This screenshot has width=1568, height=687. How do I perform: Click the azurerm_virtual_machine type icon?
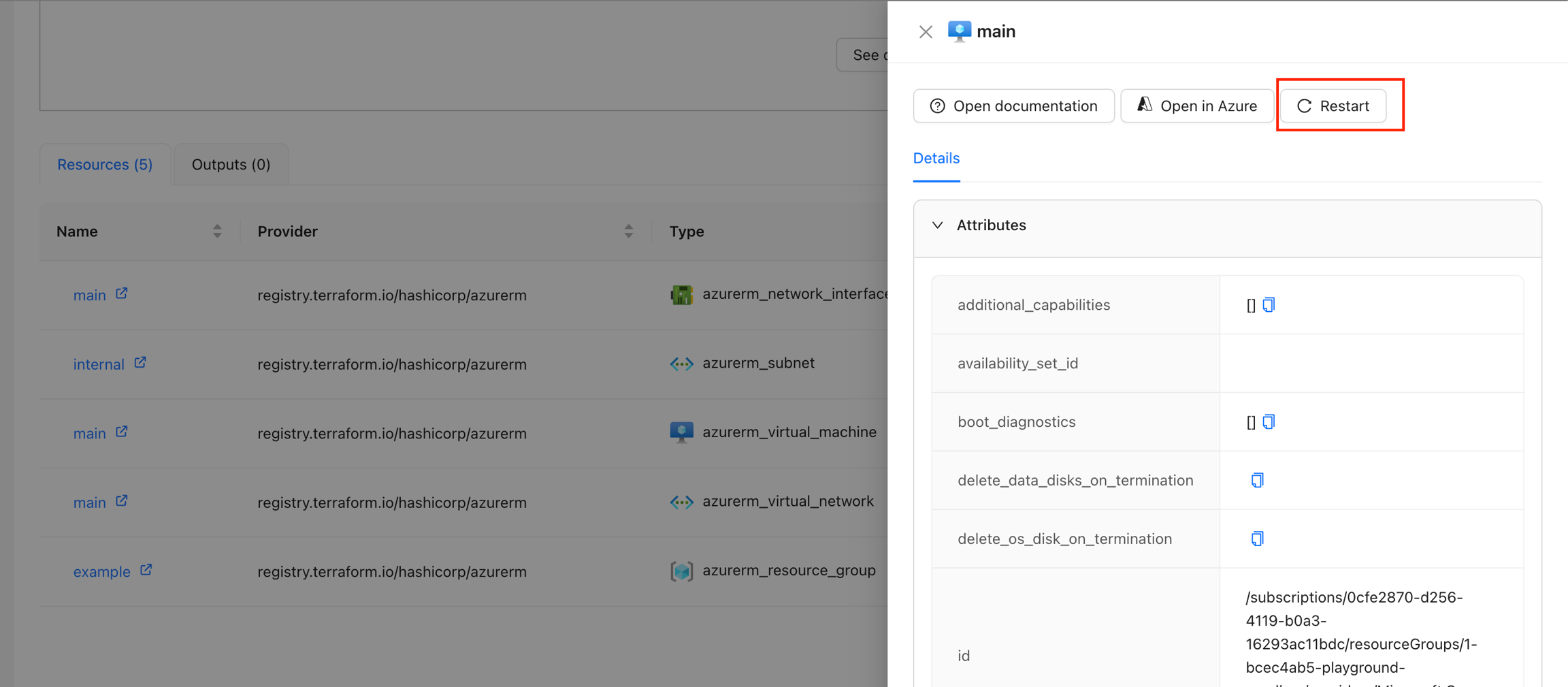point(681,432)
